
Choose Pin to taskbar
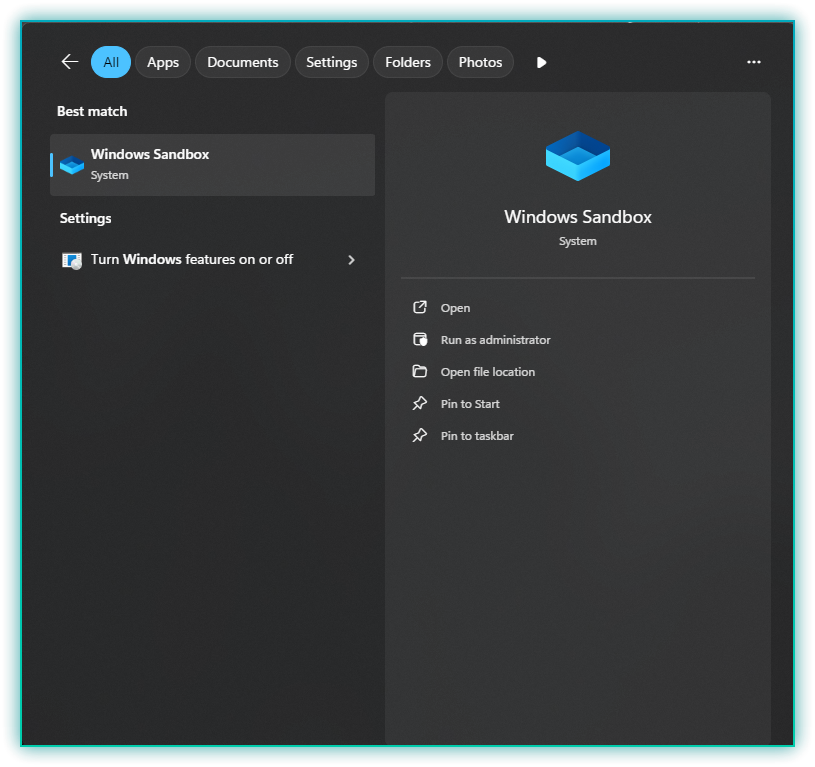point(477,436)
